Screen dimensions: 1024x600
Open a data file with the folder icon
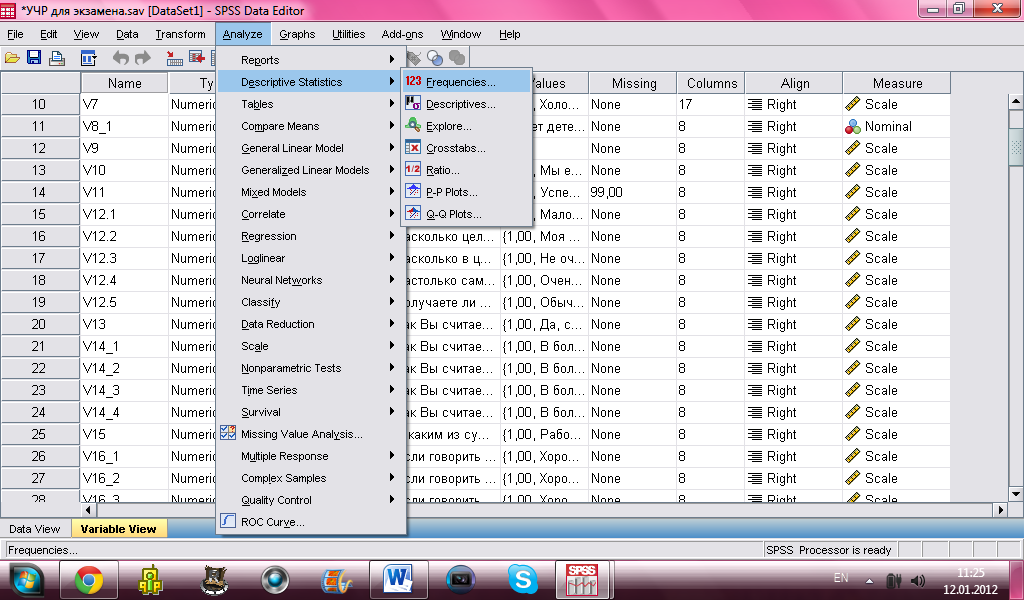click(12, 58)
